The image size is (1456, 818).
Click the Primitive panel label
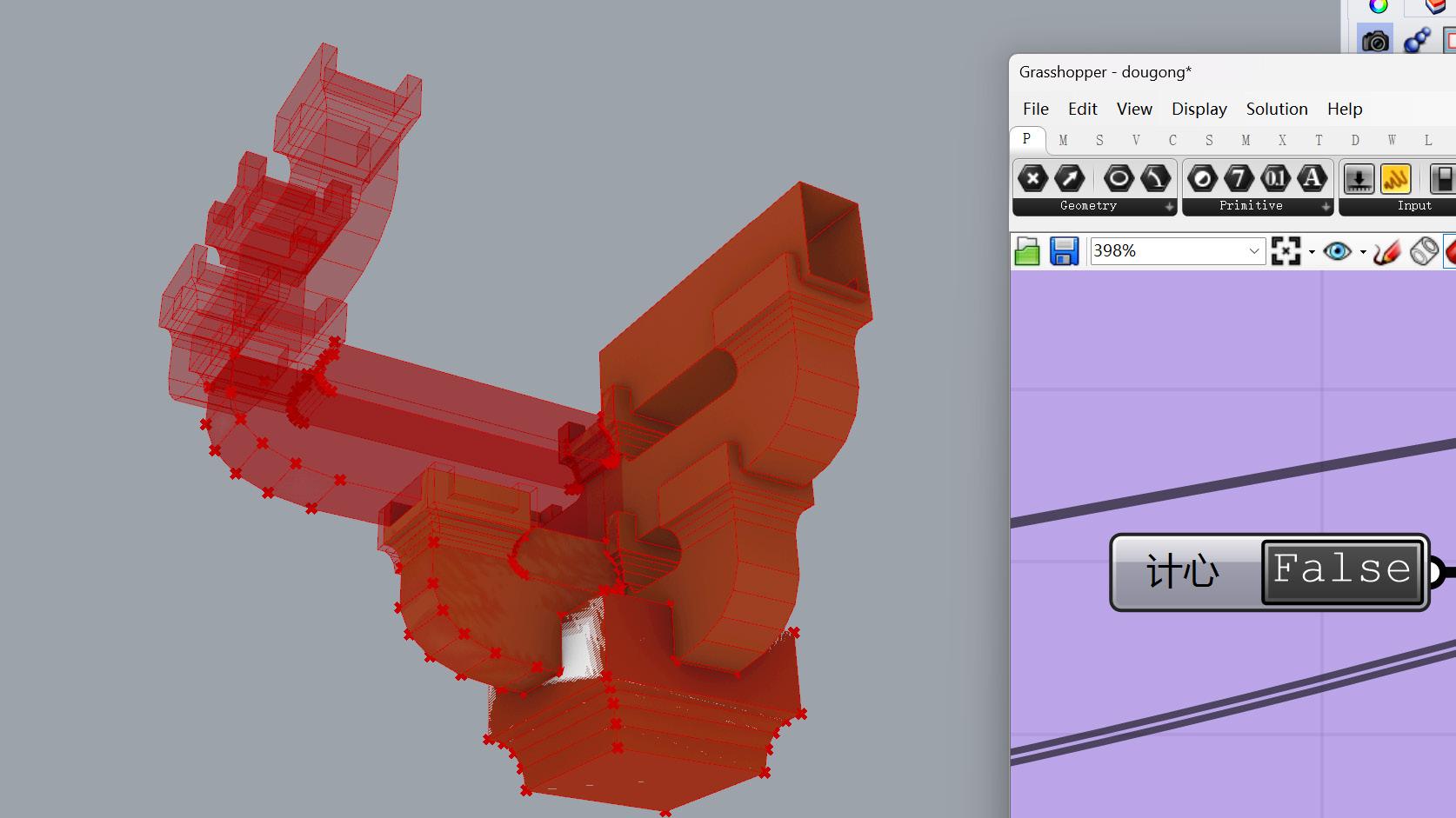pyautogui.click(x=1251, y=206)
